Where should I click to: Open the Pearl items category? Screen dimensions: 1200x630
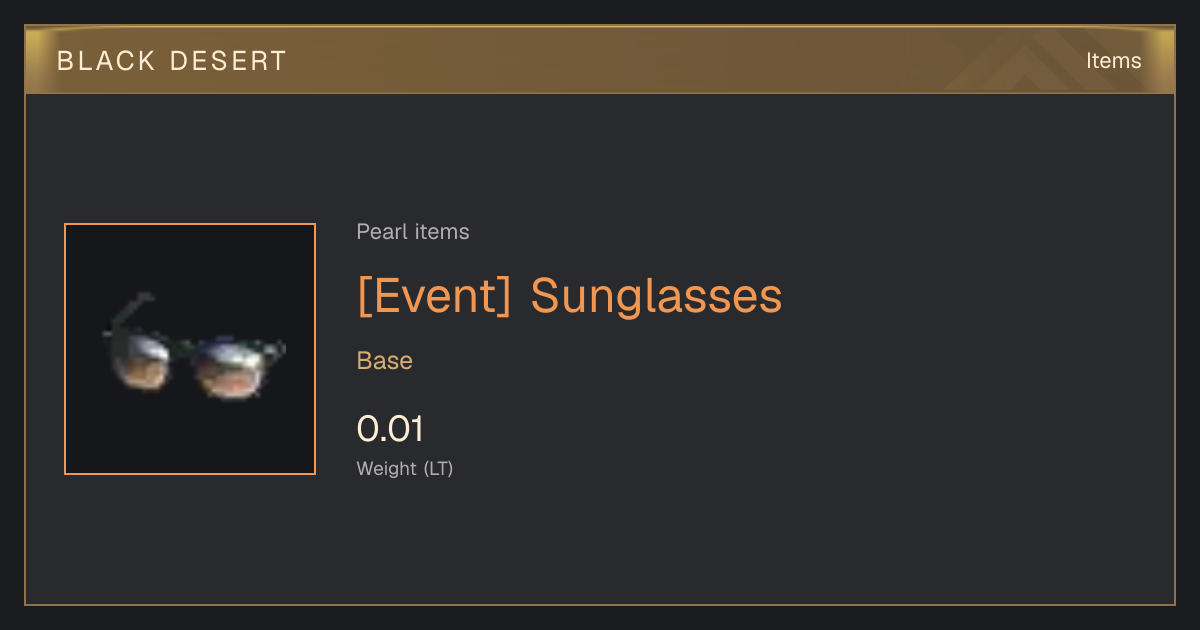coord(413,232)
